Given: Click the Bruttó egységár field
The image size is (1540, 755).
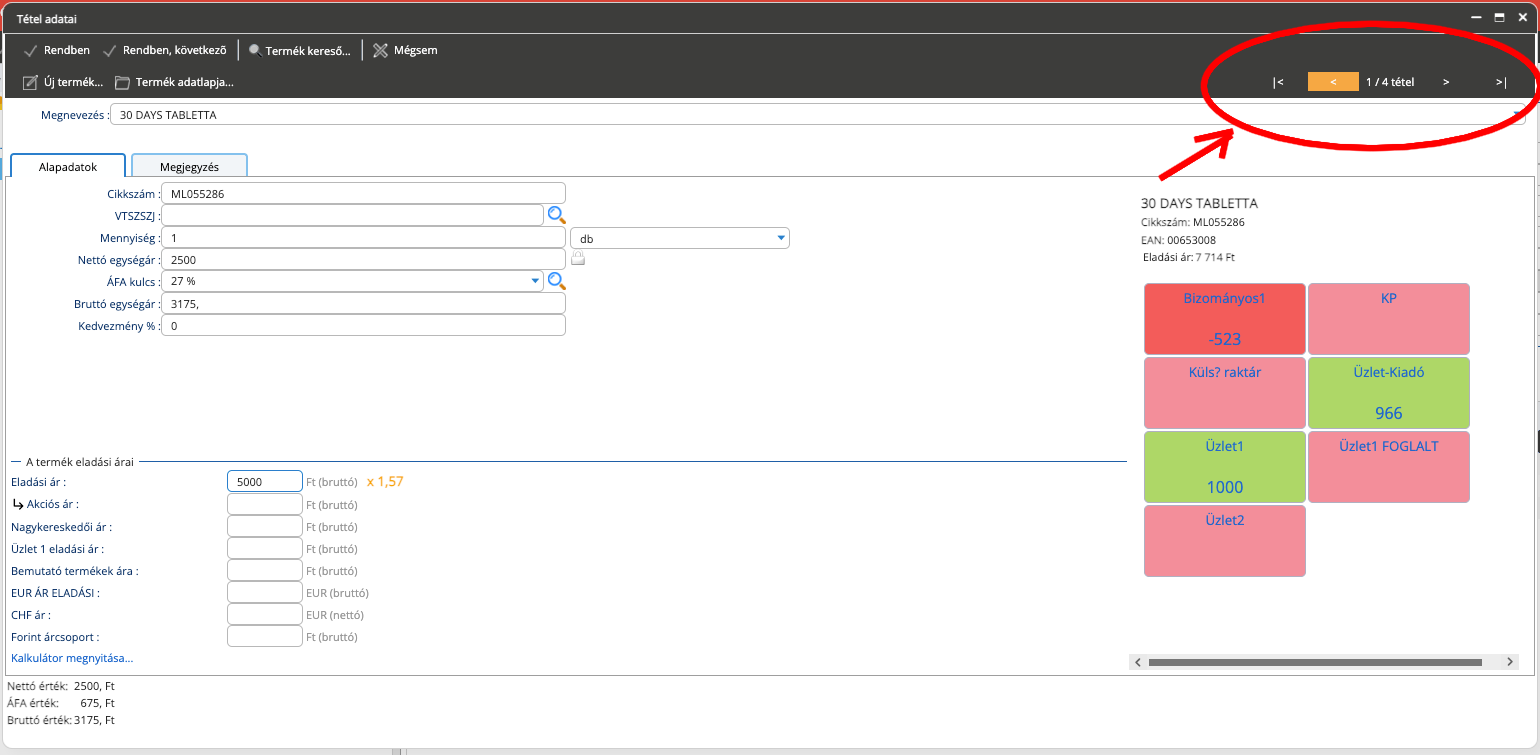Looking at the screenshot, I should pyautogui.click(x=363, y=304).
